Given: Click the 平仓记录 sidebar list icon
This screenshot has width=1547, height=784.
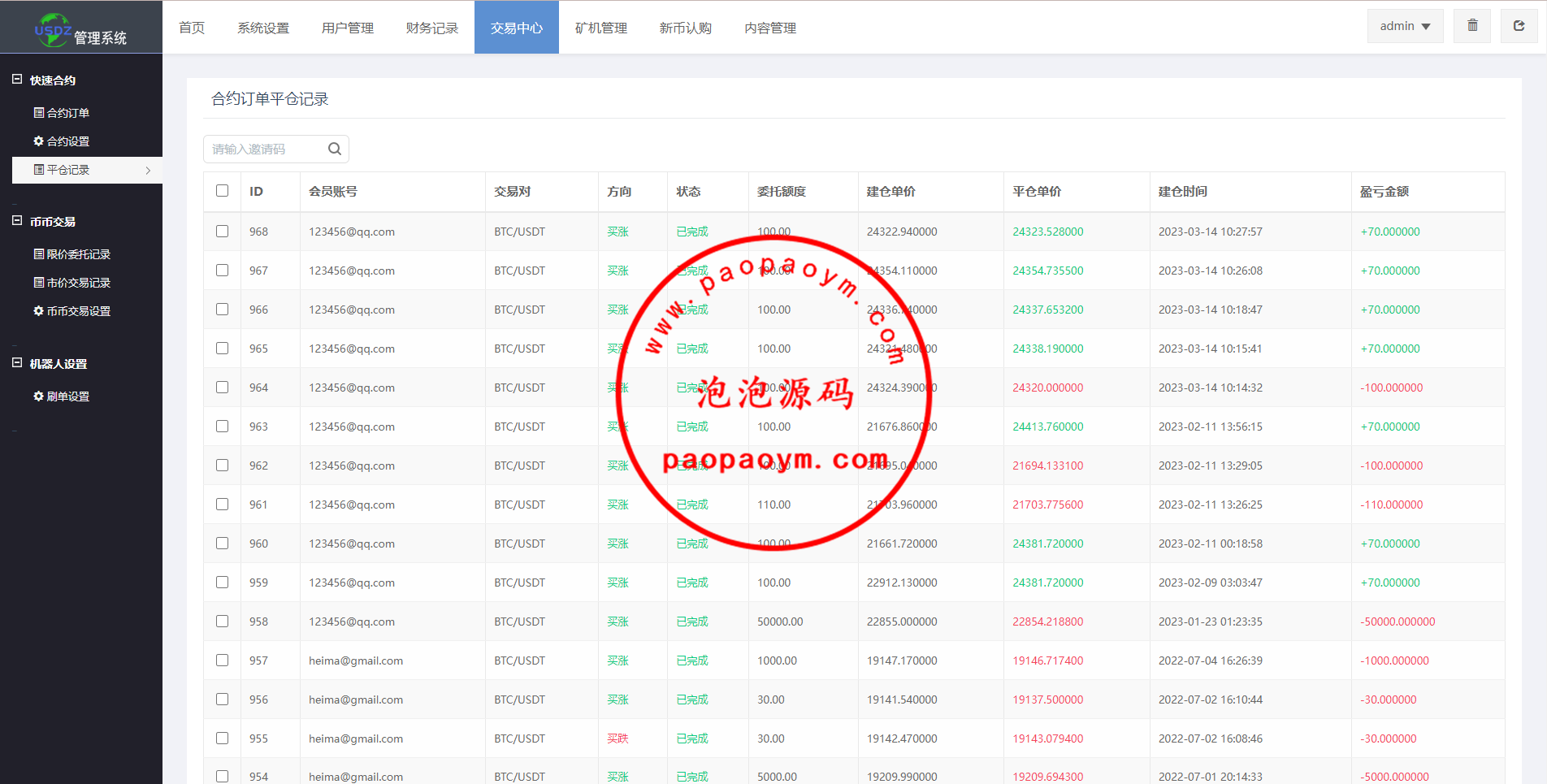Looking at the screenshot, I should tap(38, 170).
